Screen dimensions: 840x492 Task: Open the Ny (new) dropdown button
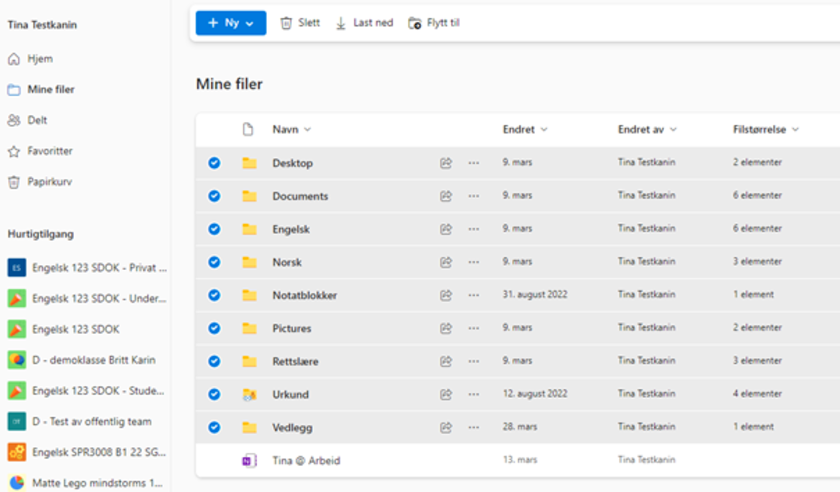point(231,23)
